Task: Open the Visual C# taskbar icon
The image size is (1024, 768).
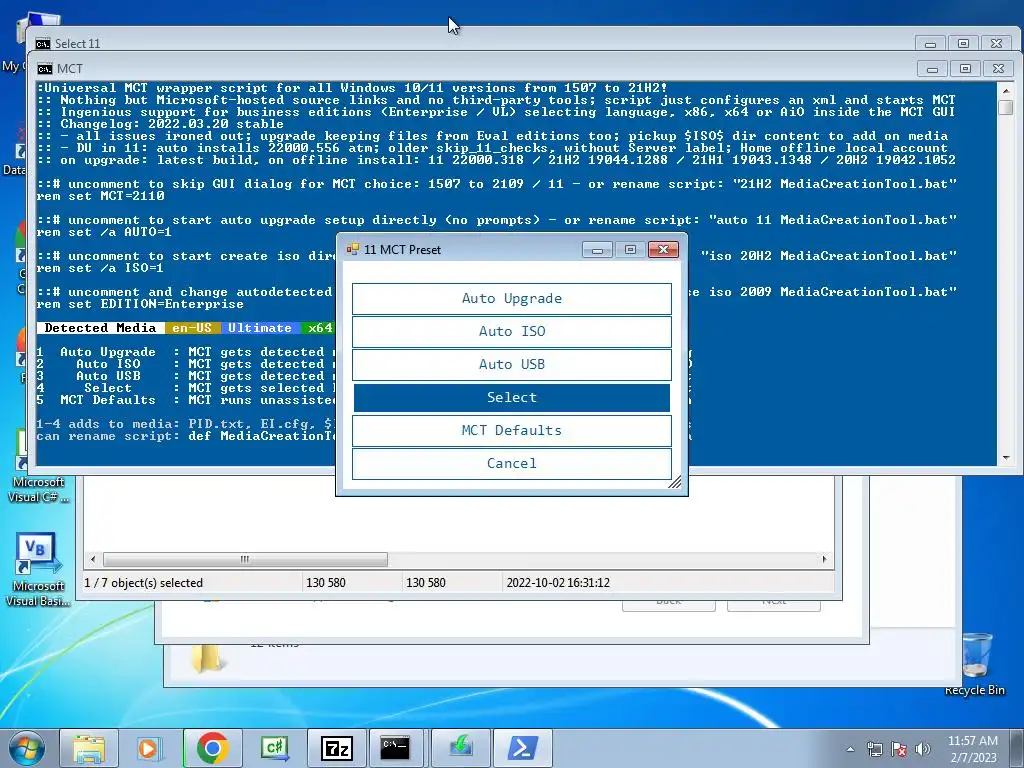Action: [274, 748]
